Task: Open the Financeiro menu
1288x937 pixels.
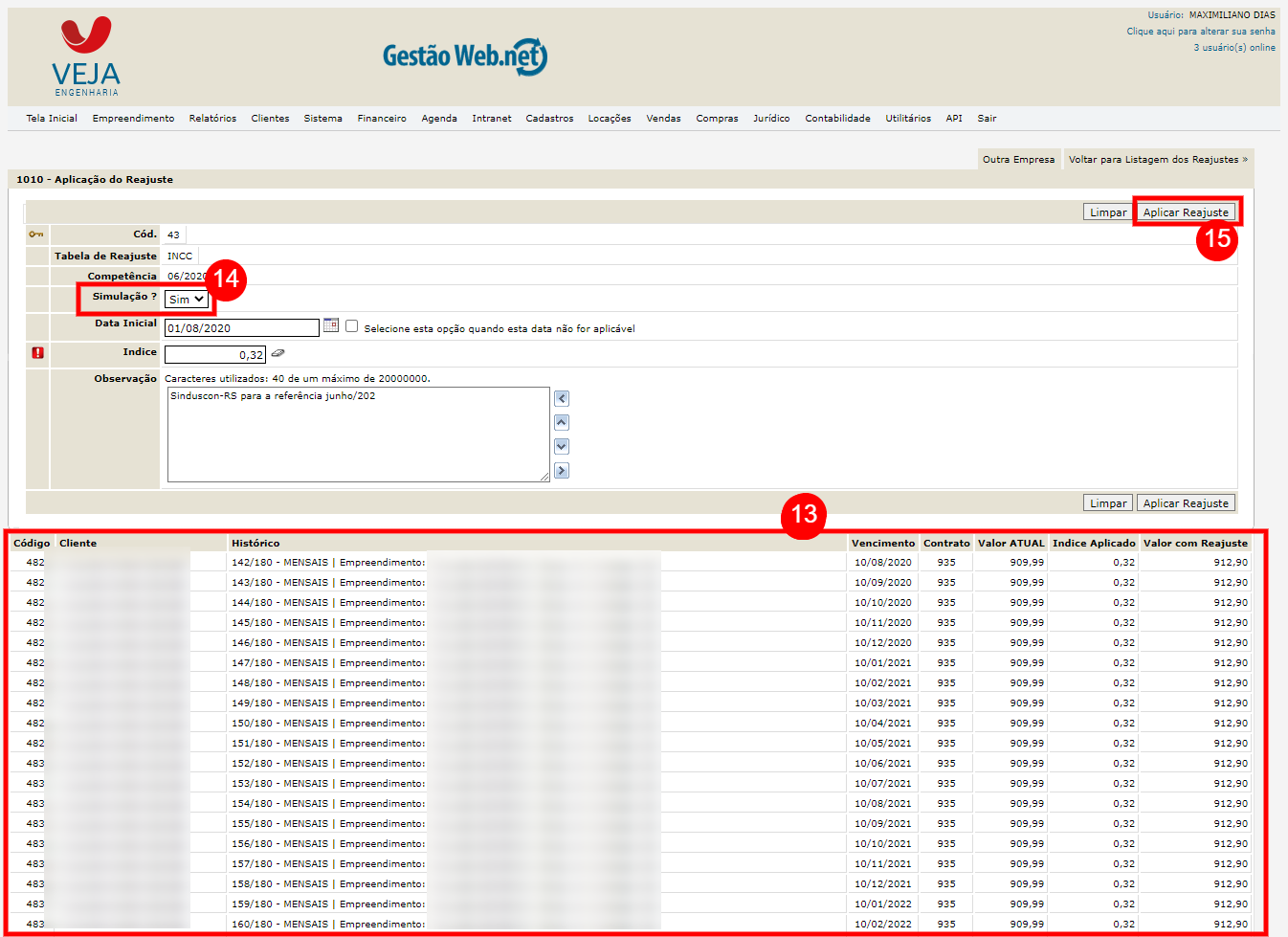Action: [382, 119]
